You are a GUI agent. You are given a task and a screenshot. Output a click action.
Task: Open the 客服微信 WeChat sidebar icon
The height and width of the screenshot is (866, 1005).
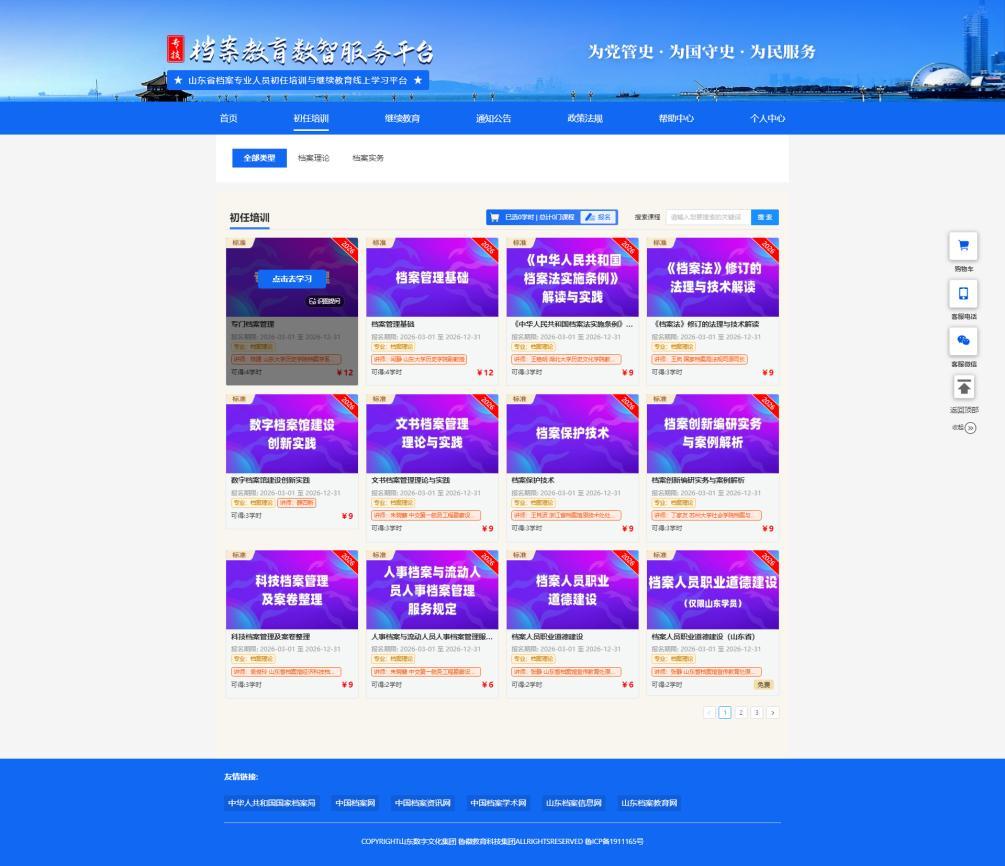963,341
